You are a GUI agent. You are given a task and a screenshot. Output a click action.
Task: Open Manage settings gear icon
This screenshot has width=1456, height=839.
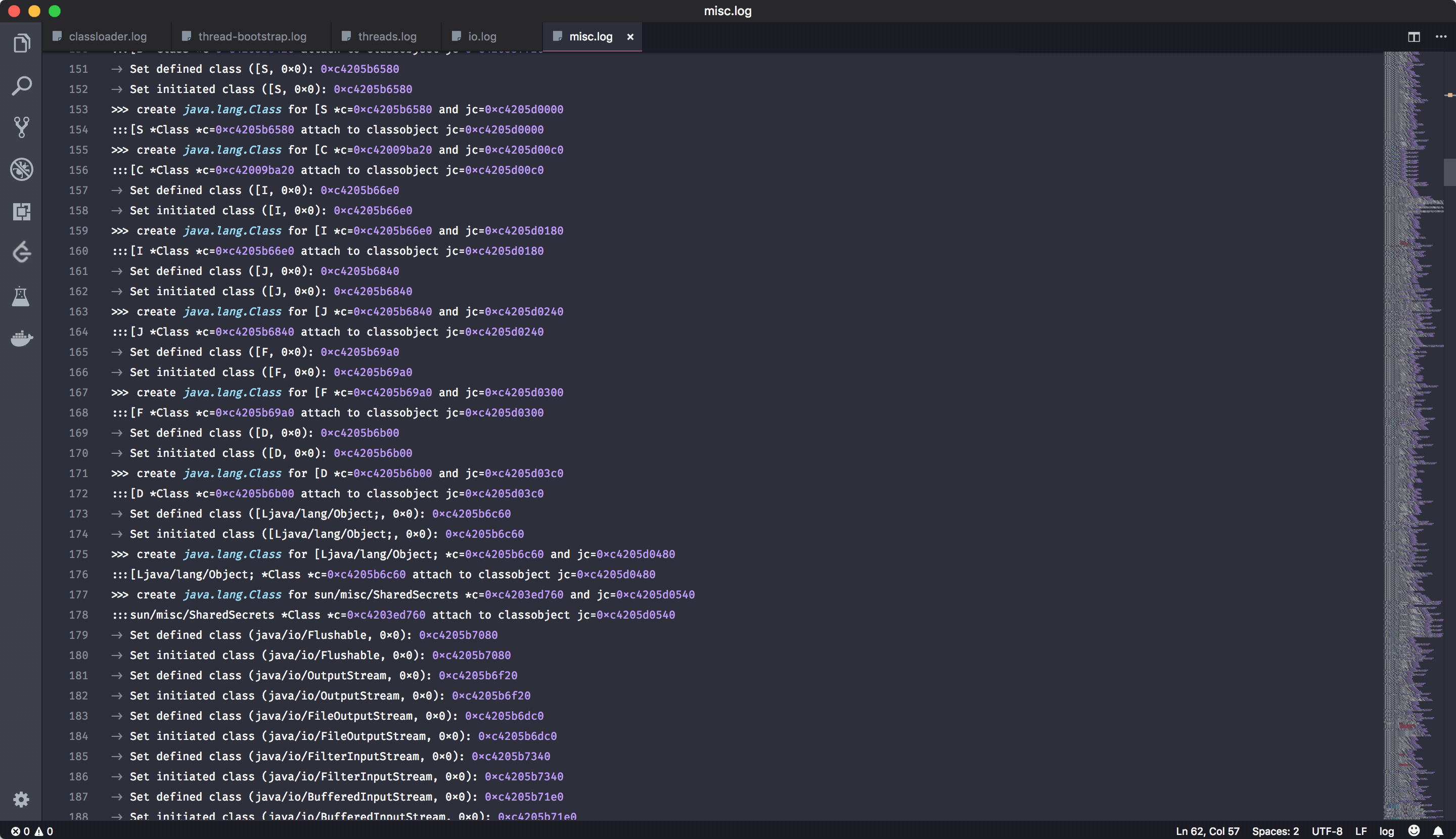(x=21, y=799)
